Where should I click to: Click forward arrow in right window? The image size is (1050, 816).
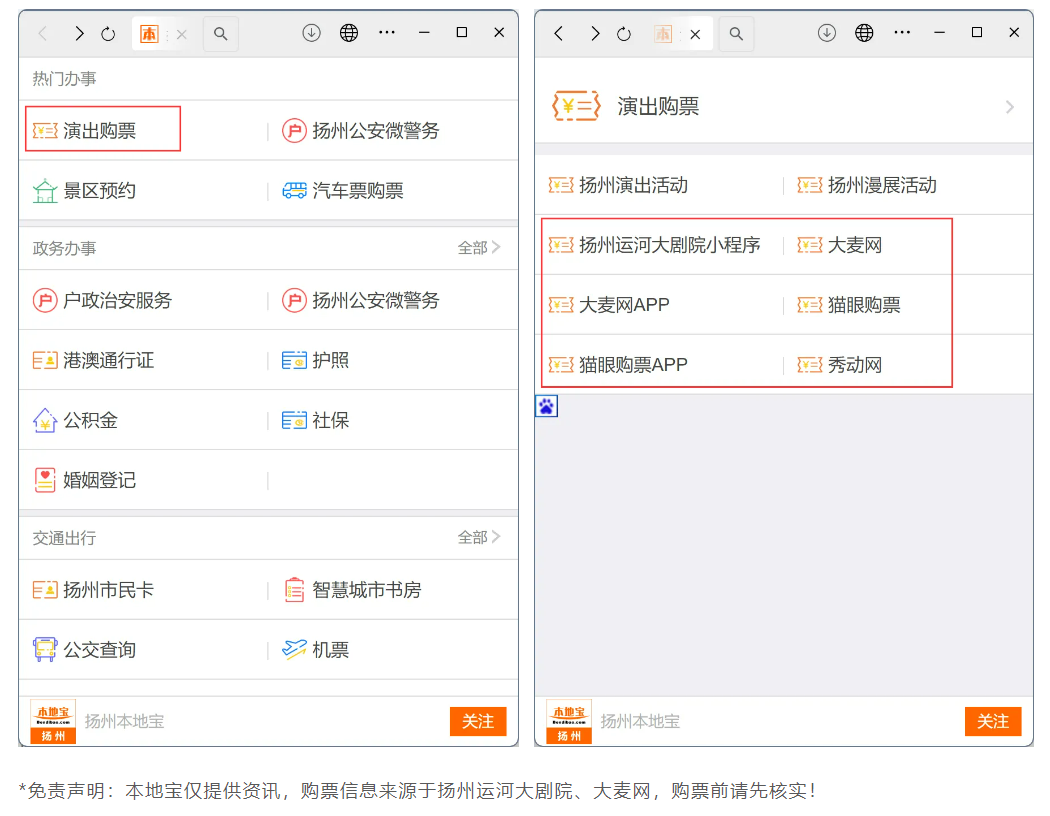coord(595,33)
